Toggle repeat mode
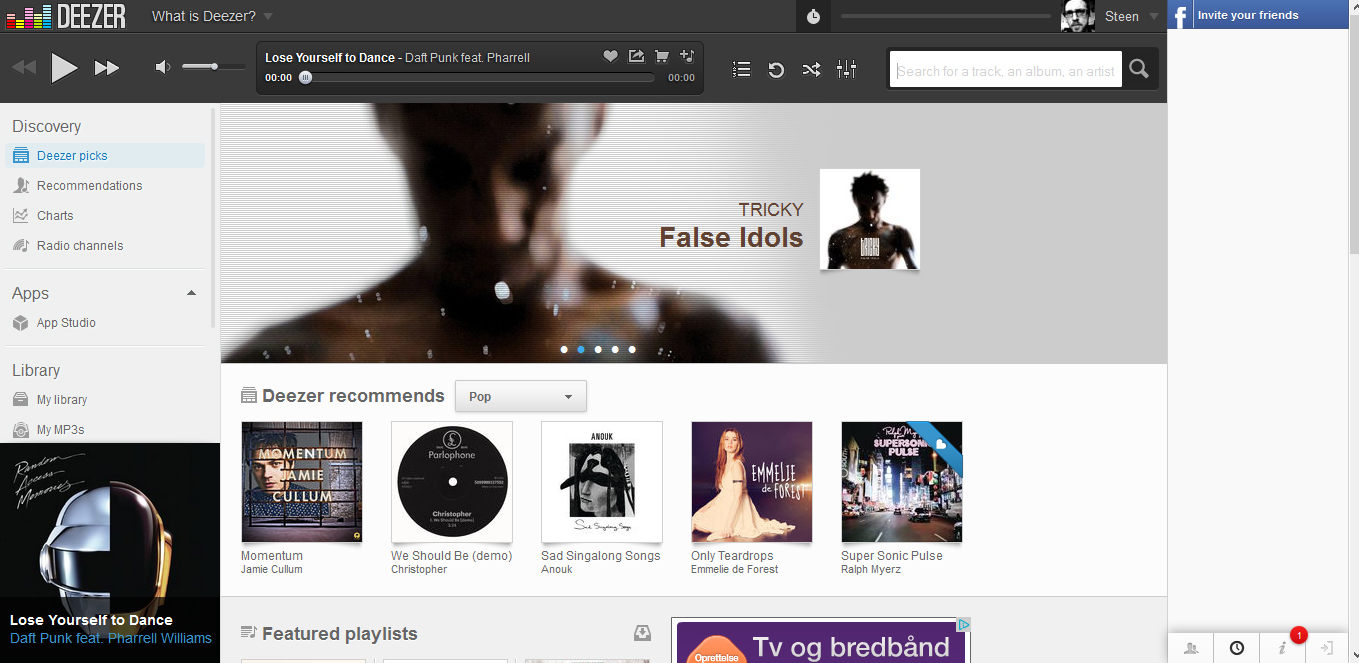Viewport: 1359px width, 663px height. pyautogui.click(x=776, y=69)
